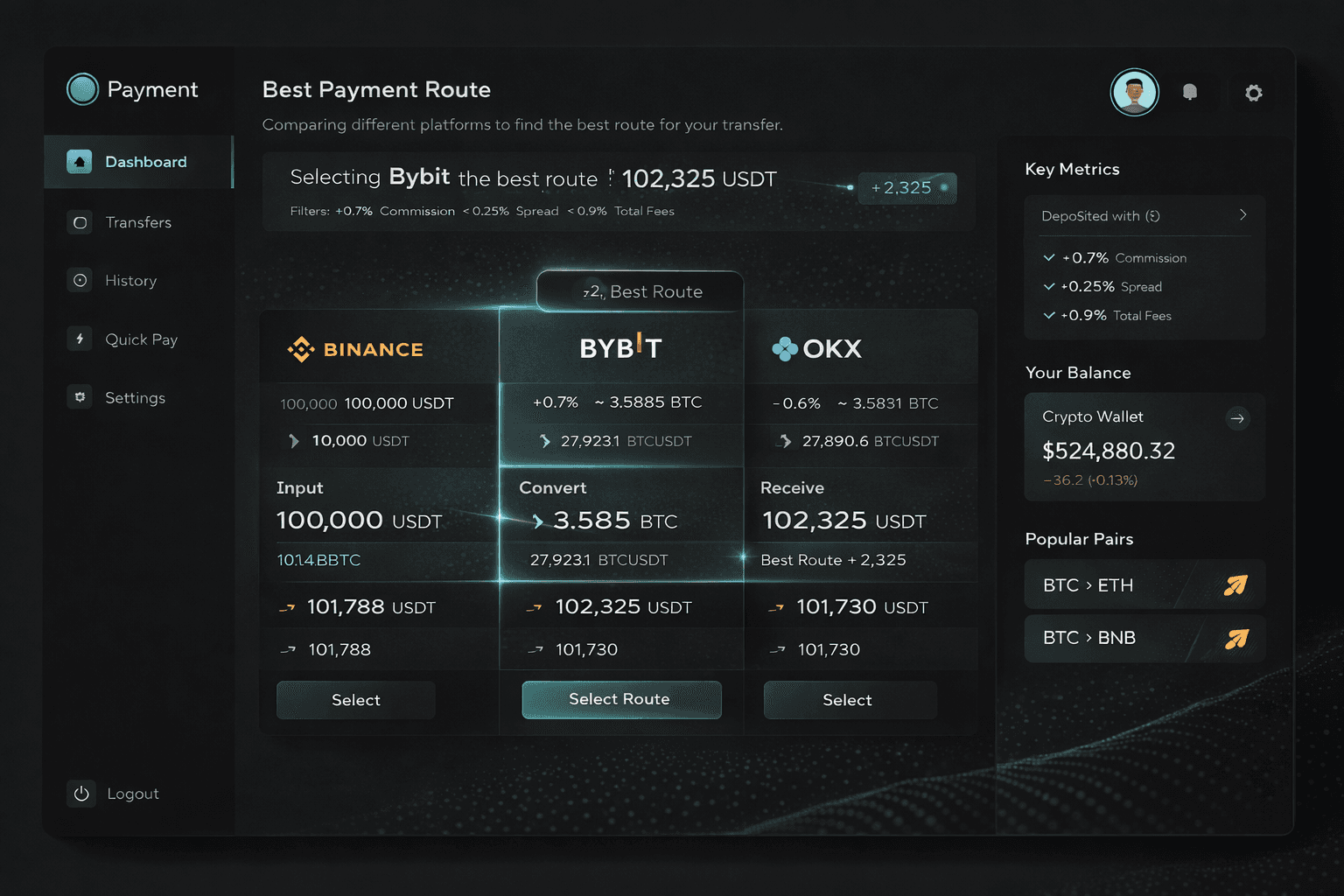Click the History clock icon
The image size is (1344, 896).
tap(80, 280)
